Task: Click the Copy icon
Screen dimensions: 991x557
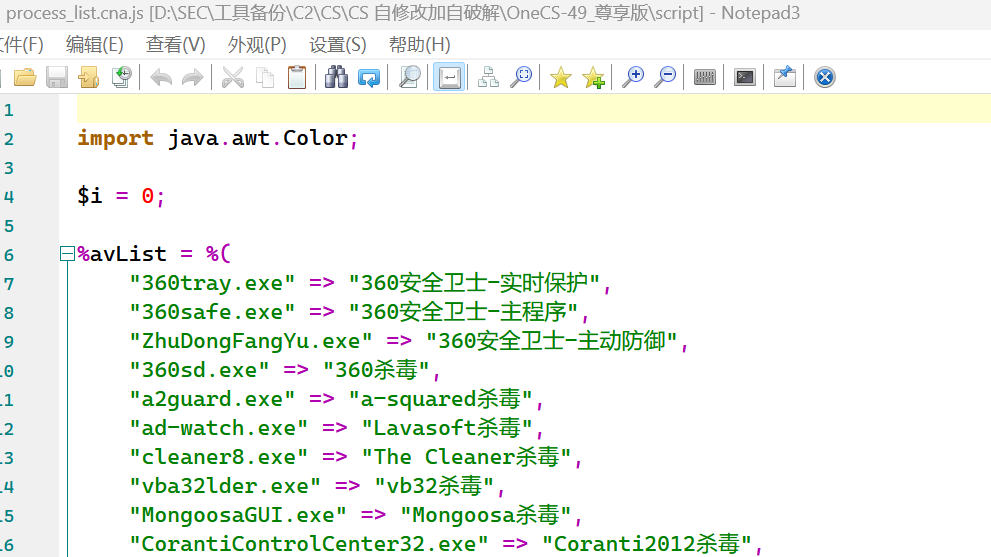Action: 265,77
